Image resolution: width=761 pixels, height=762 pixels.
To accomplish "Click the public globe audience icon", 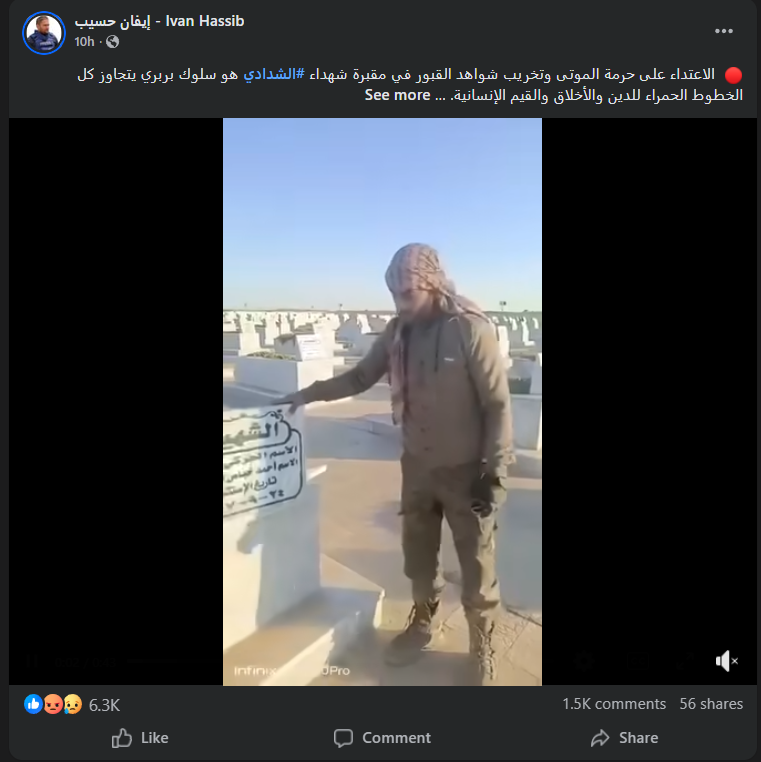I will click(112, 42).
